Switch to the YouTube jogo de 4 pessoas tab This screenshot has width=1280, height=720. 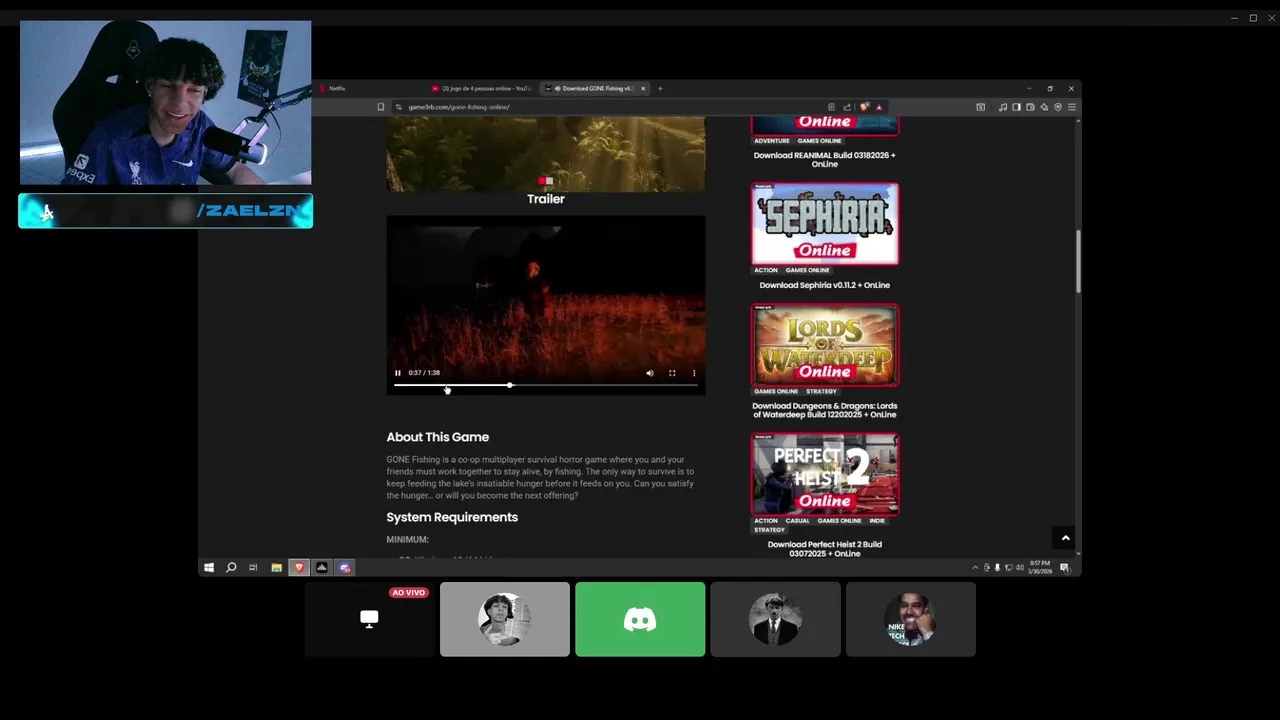pos(484,88)
